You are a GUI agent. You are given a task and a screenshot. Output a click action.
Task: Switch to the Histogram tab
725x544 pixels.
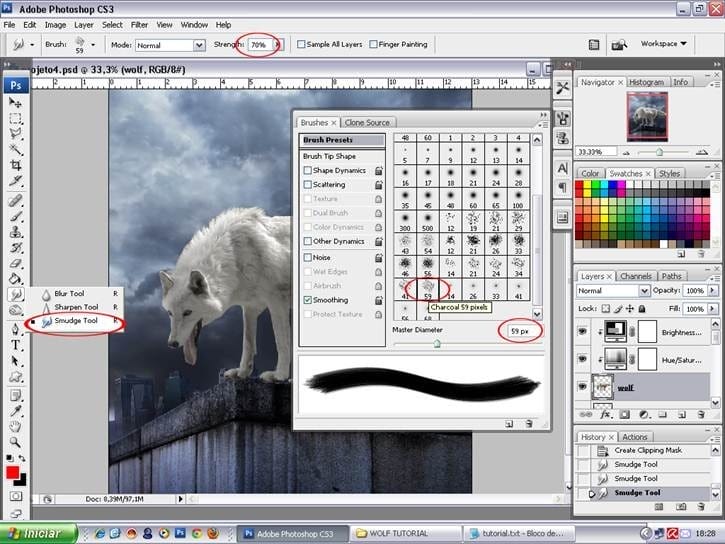646,82
